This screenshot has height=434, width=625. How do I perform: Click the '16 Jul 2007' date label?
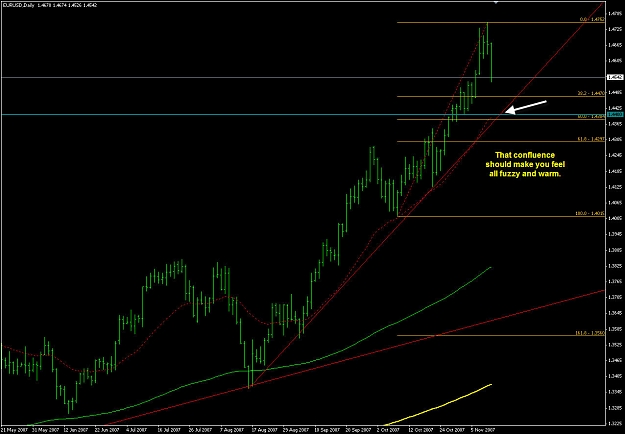tap(169, 430)
